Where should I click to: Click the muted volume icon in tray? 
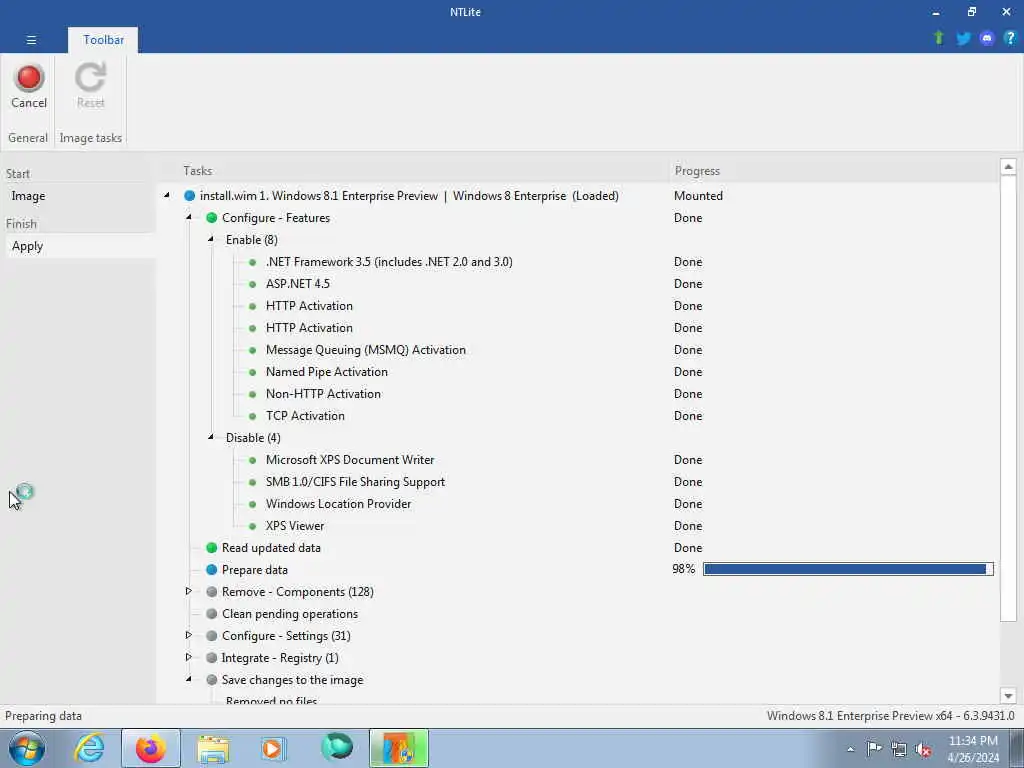923,750
